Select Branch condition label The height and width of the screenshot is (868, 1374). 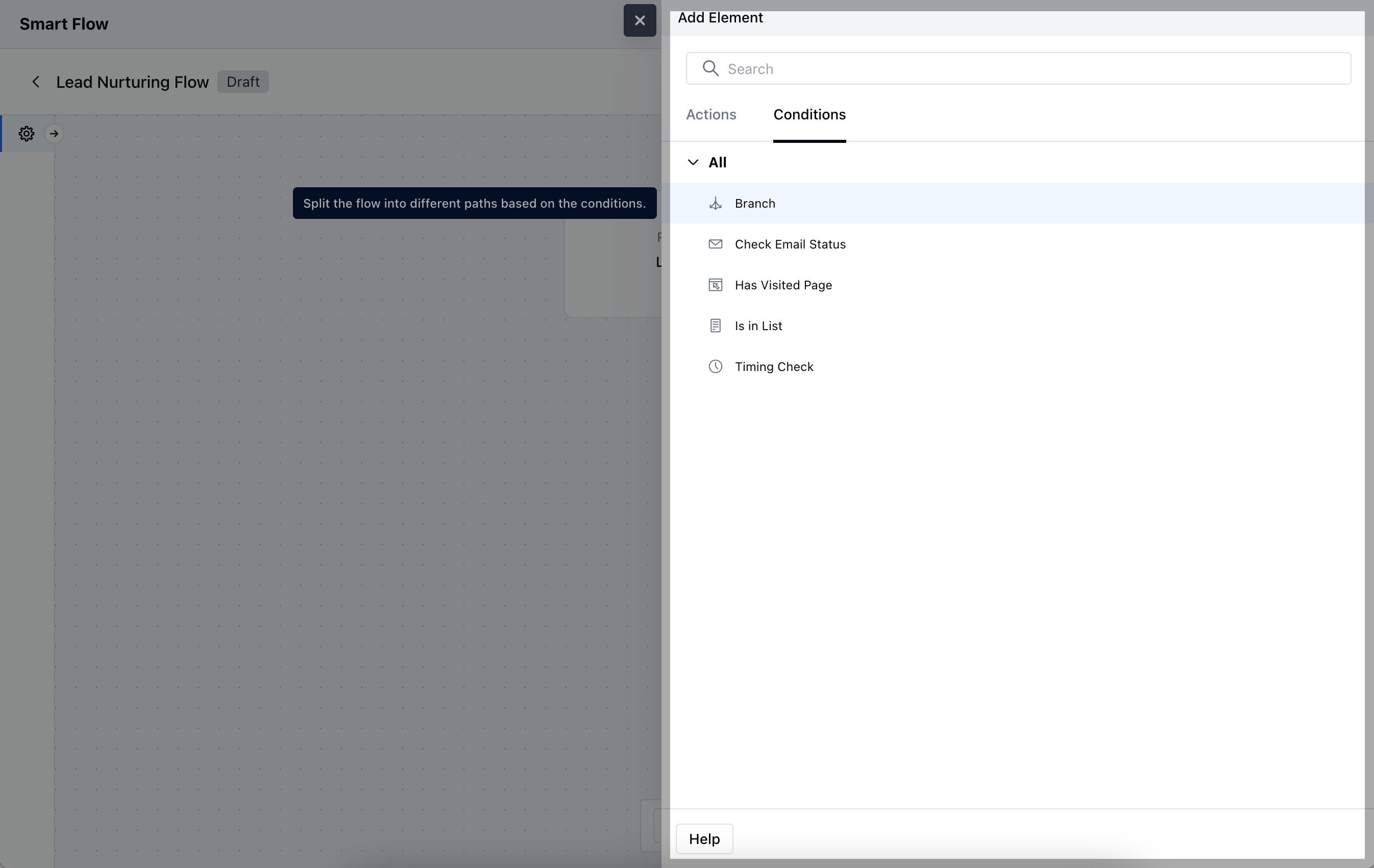755,204
